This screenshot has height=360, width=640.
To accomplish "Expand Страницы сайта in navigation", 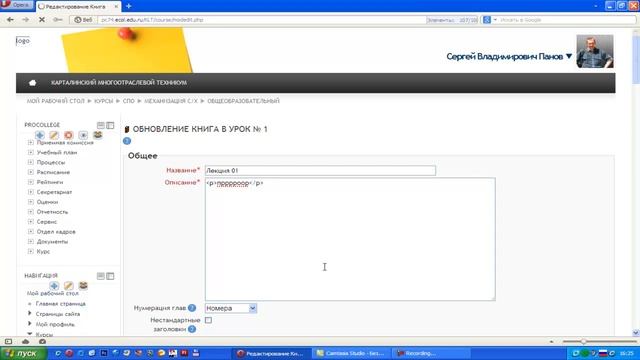I will (x=29, y=313).
